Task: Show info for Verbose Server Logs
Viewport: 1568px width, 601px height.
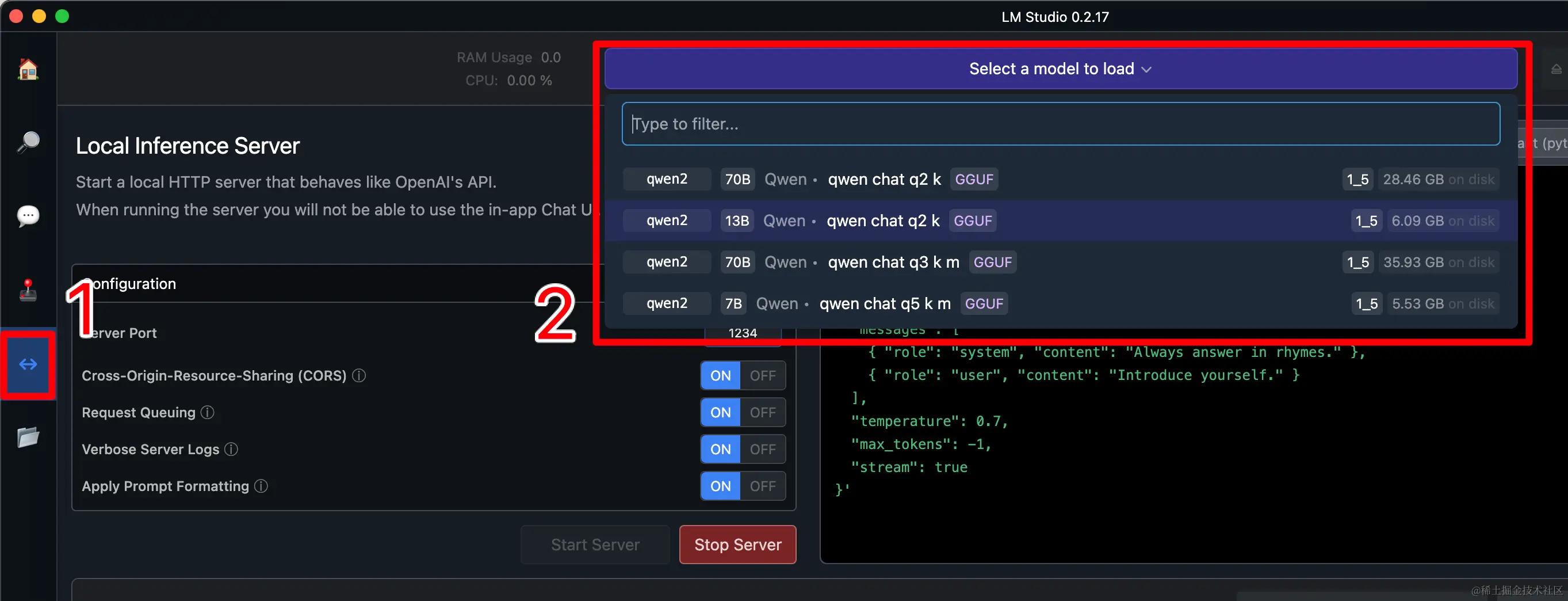Action: (x=231, y=450)
